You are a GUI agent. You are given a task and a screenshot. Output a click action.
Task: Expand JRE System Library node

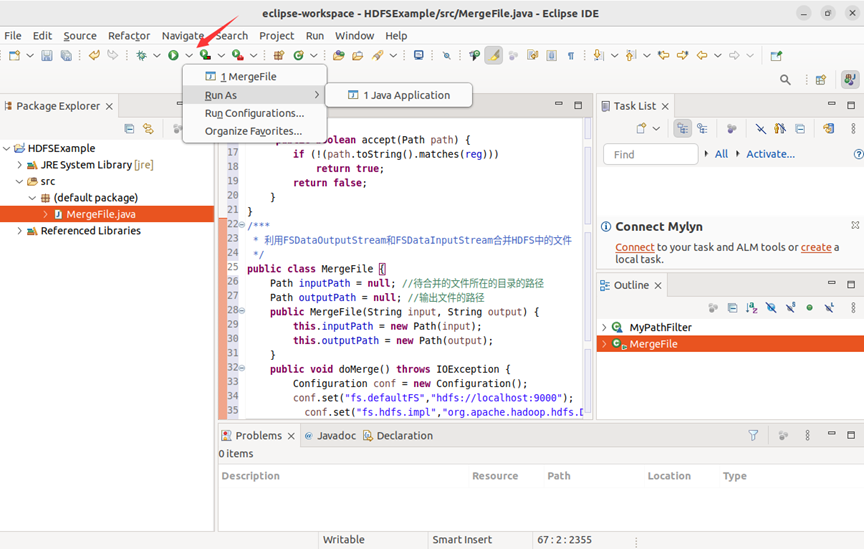(19, 165)
